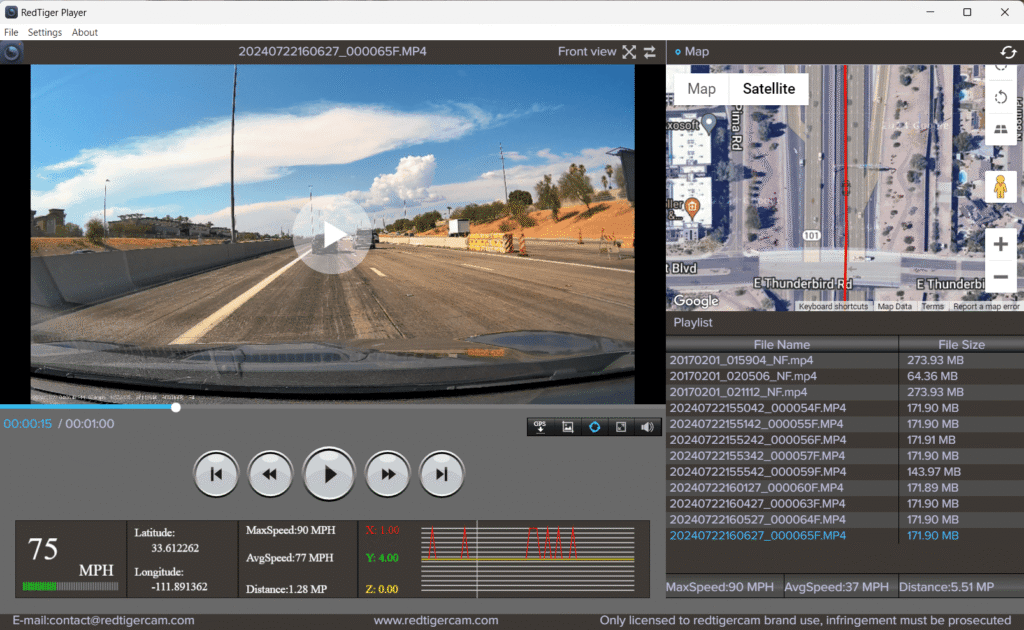This screenshot has height=630, width=1024.
Task: Mute the audio with the speaker icon
Action: tap(647, 427)
